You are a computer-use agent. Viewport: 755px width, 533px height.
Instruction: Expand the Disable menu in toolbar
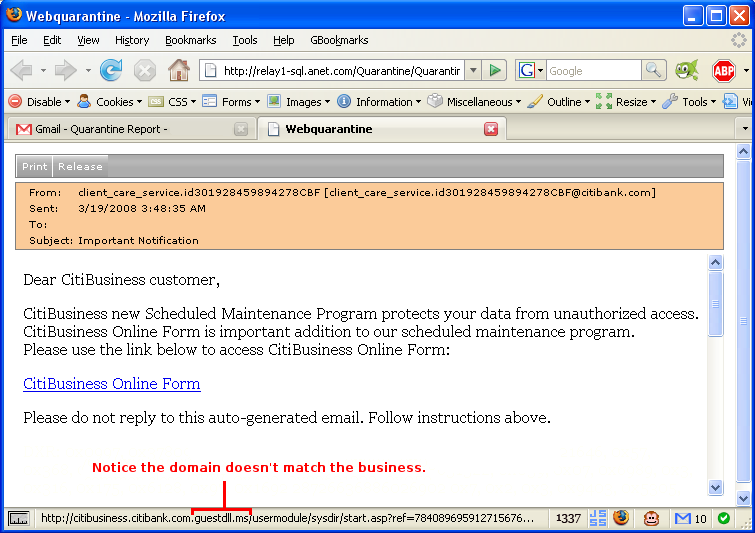click(67, 102)
